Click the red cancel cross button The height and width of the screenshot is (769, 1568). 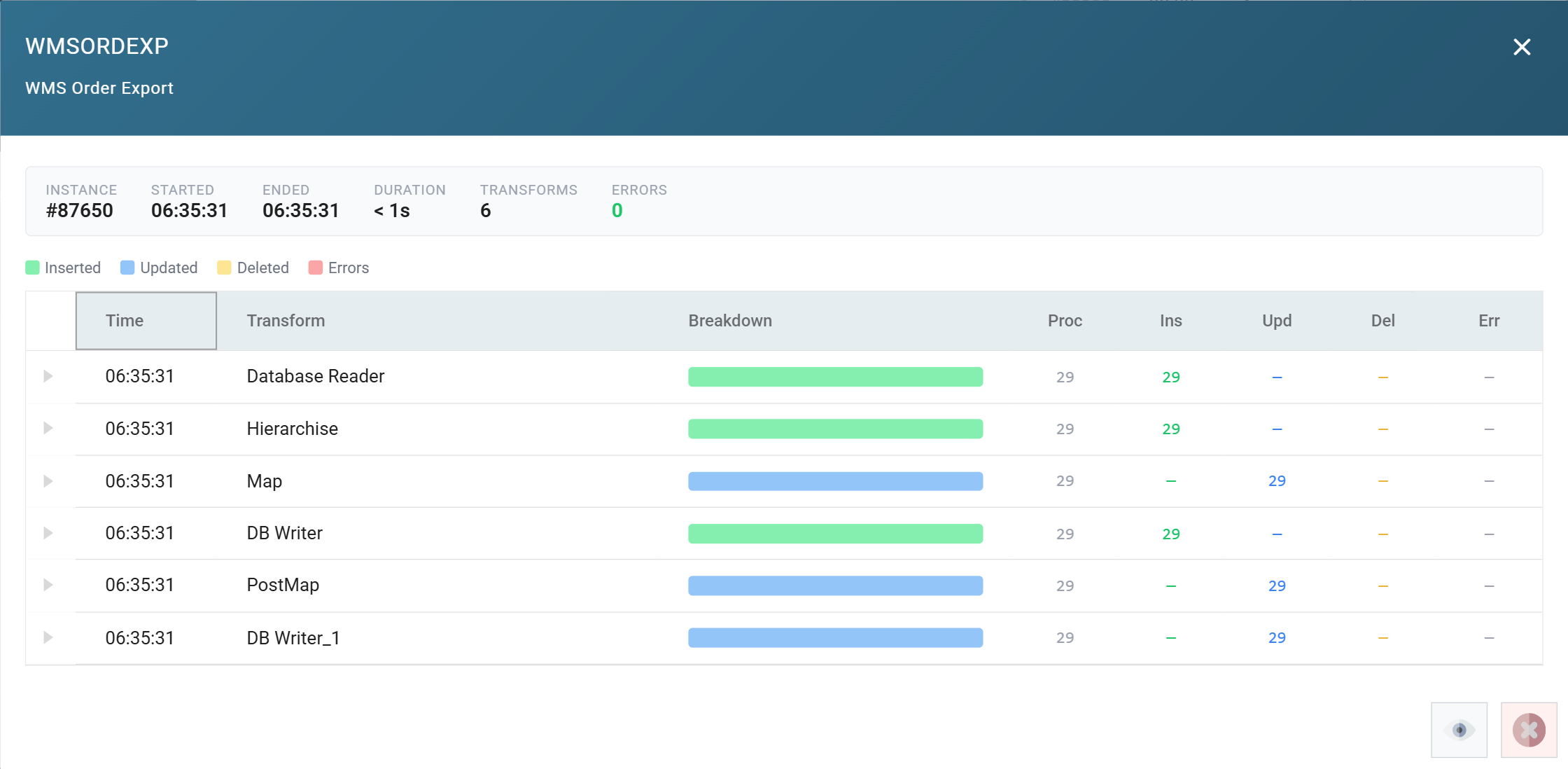tap(1529, 730)
